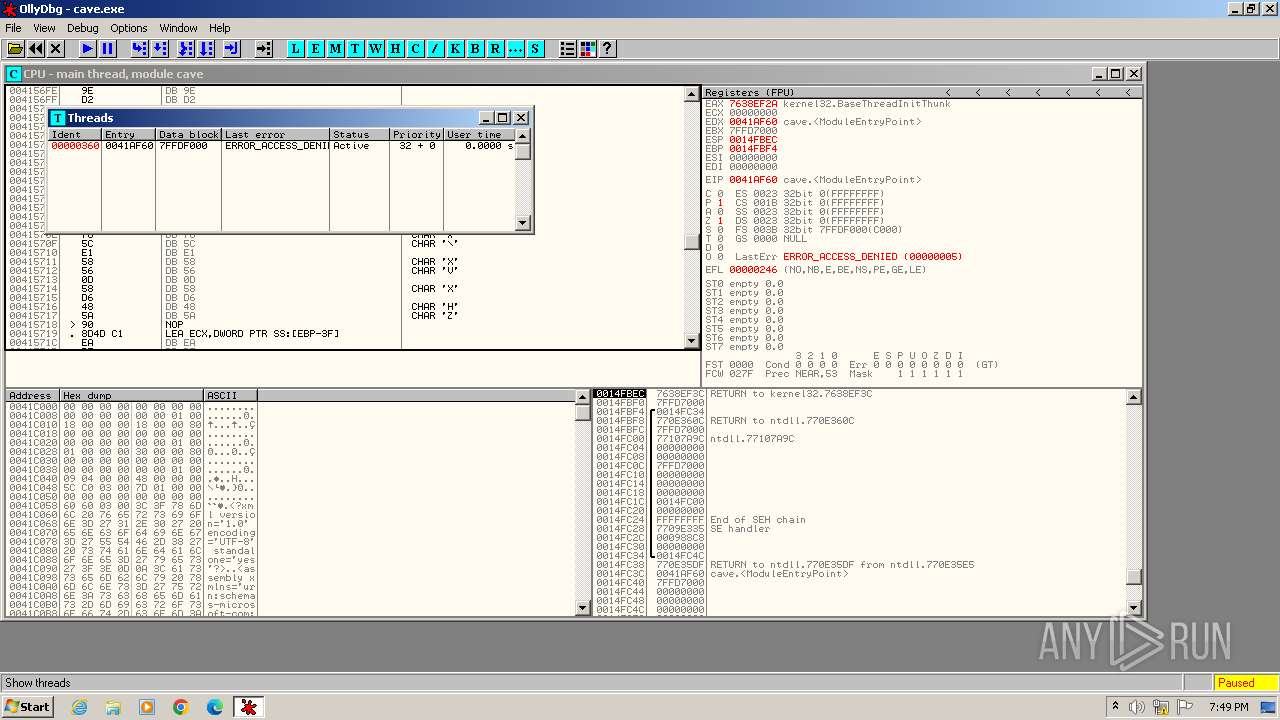Click the stack pane scroll-down arrow

click(x=1134, y=608)
